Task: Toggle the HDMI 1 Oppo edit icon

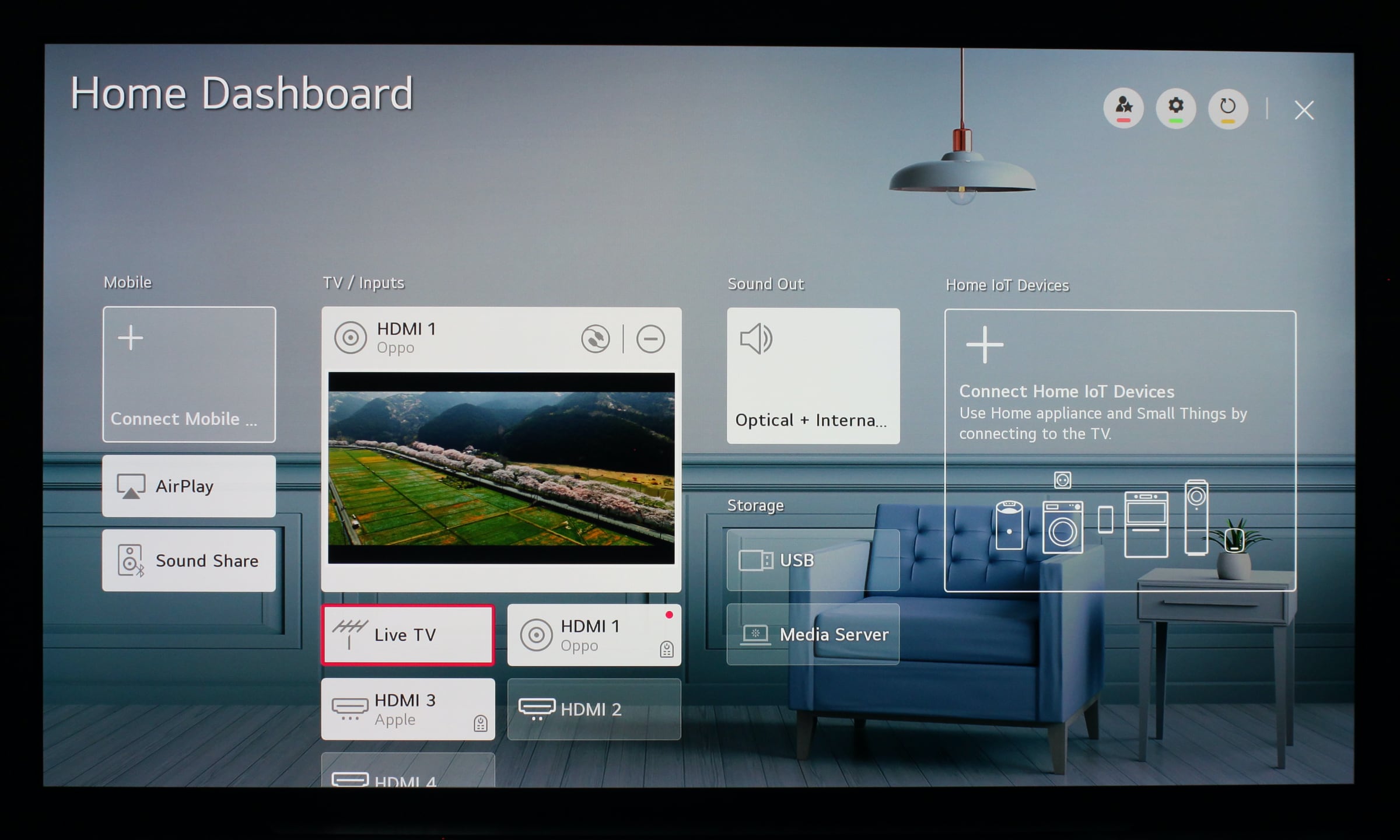Action: tap(596, 337)
